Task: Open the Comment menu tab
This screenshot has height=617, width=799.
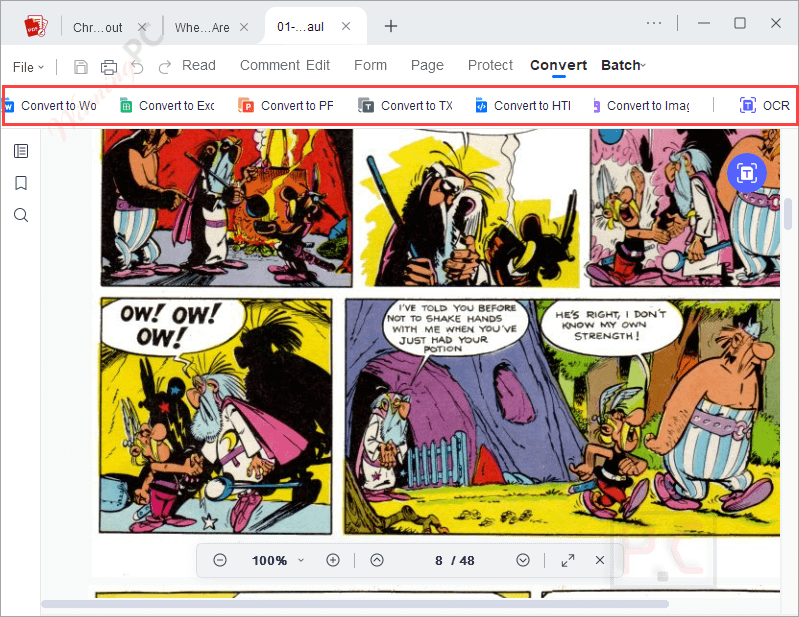Action: (x=270, y=65)
